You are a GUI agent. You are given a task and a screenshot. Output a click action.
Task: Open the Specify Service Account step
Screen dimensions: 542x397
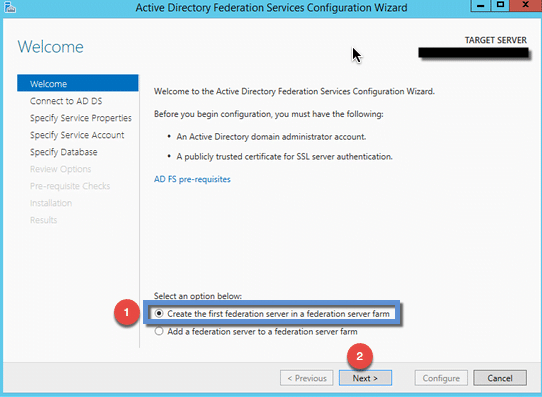tap(77, 135)
